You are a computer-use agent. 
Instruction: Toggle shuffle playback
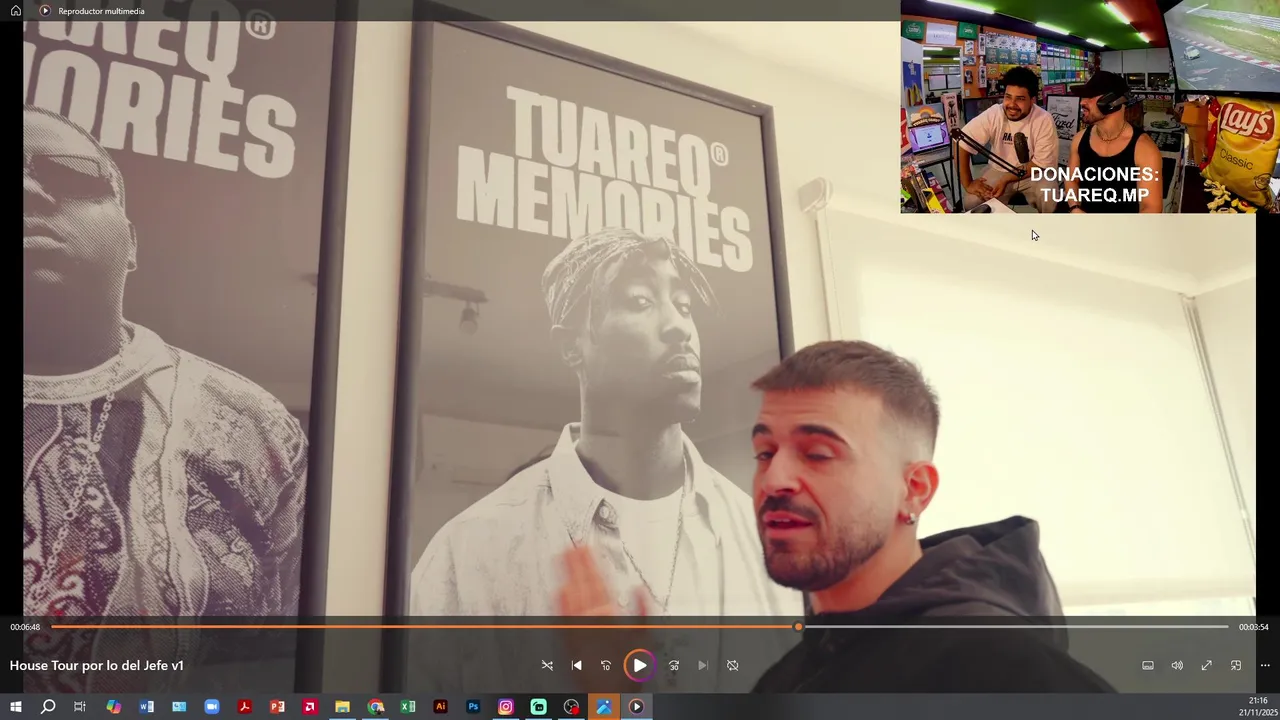click(547, 665)
